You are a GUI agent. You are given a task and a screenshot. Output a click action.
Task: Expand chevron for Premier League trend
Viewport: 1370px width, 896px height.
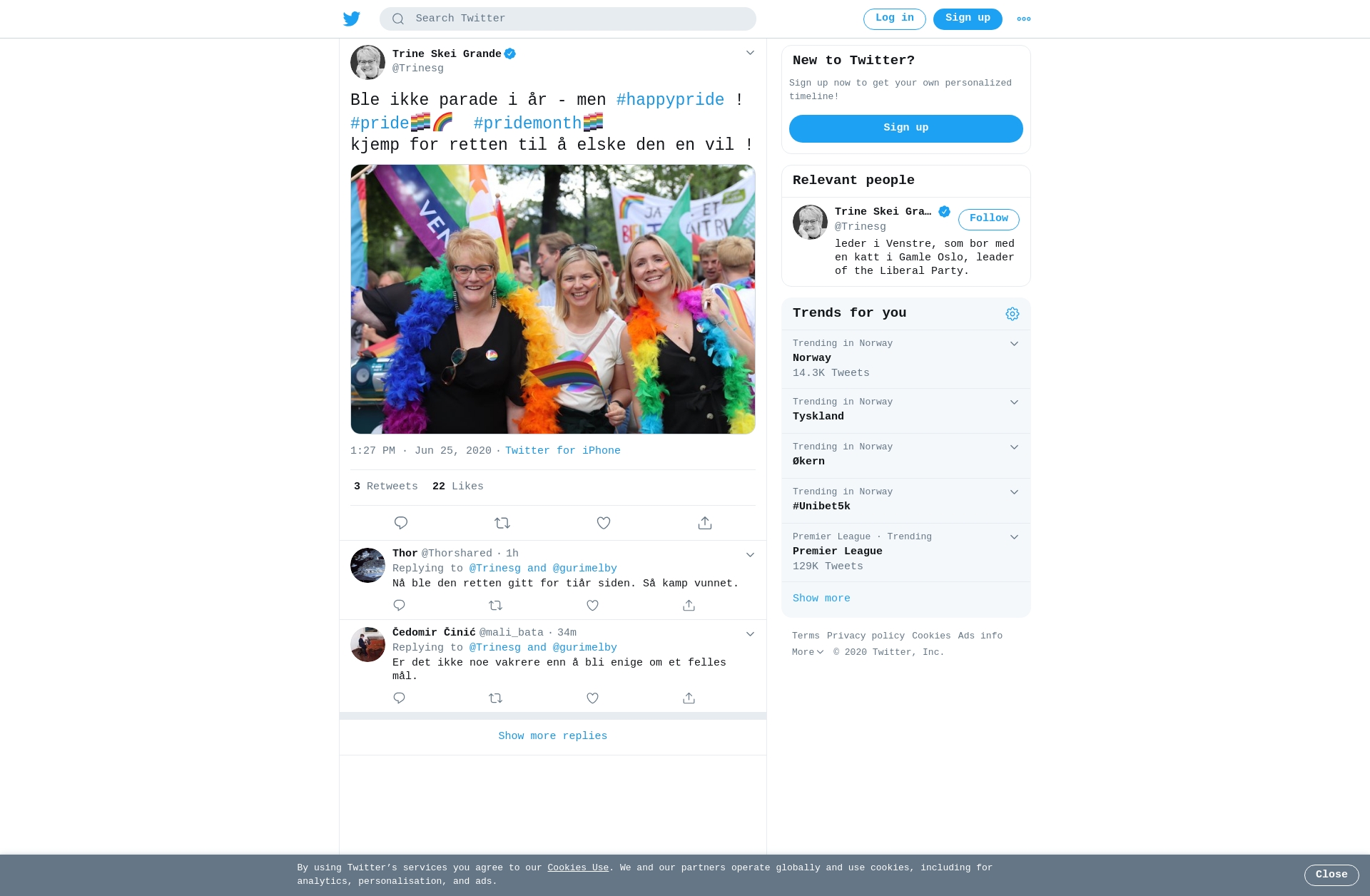(x=1014, y=537)
